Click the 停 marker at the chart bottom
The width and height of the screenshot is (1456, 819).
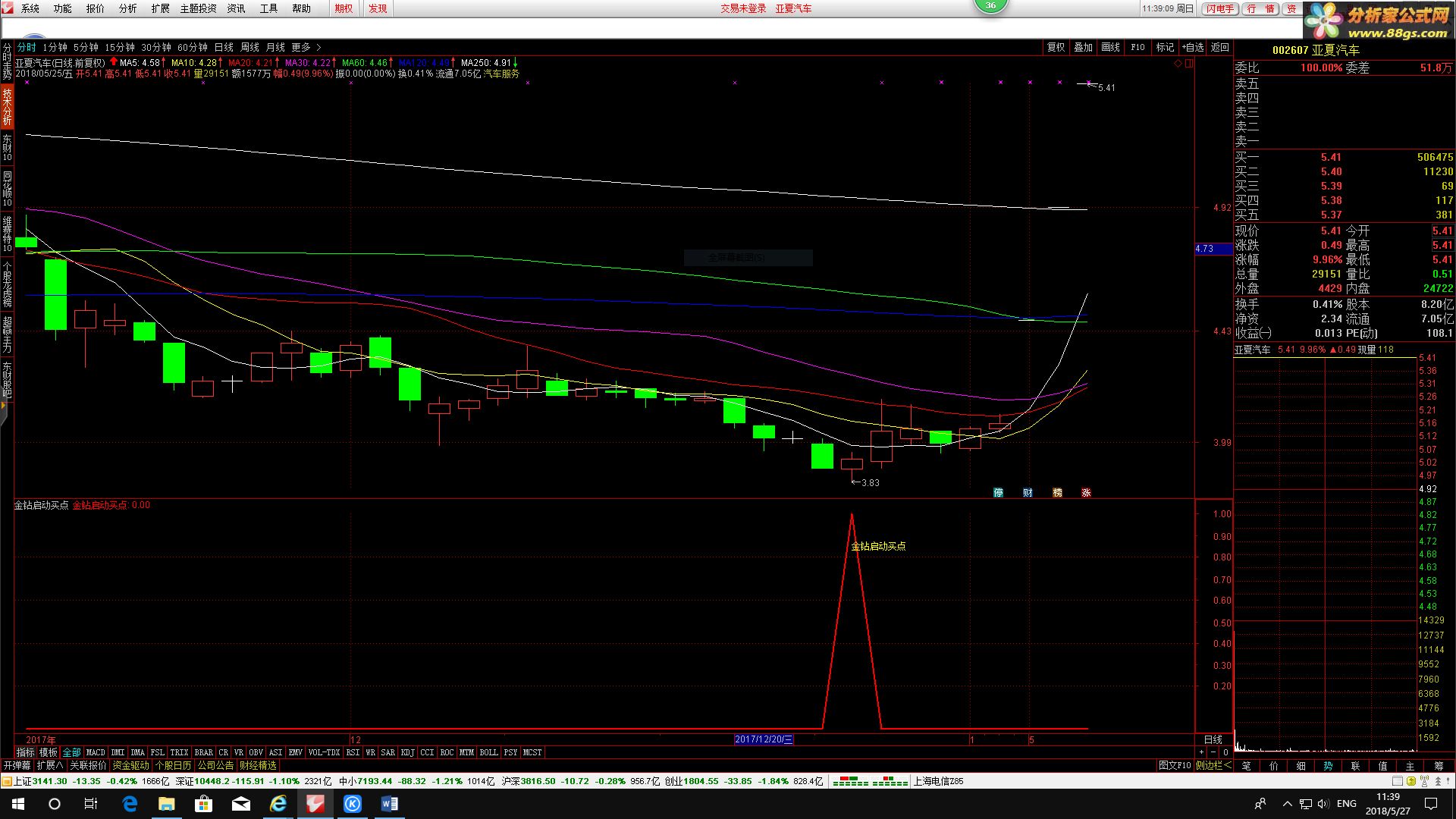point(998,492)
